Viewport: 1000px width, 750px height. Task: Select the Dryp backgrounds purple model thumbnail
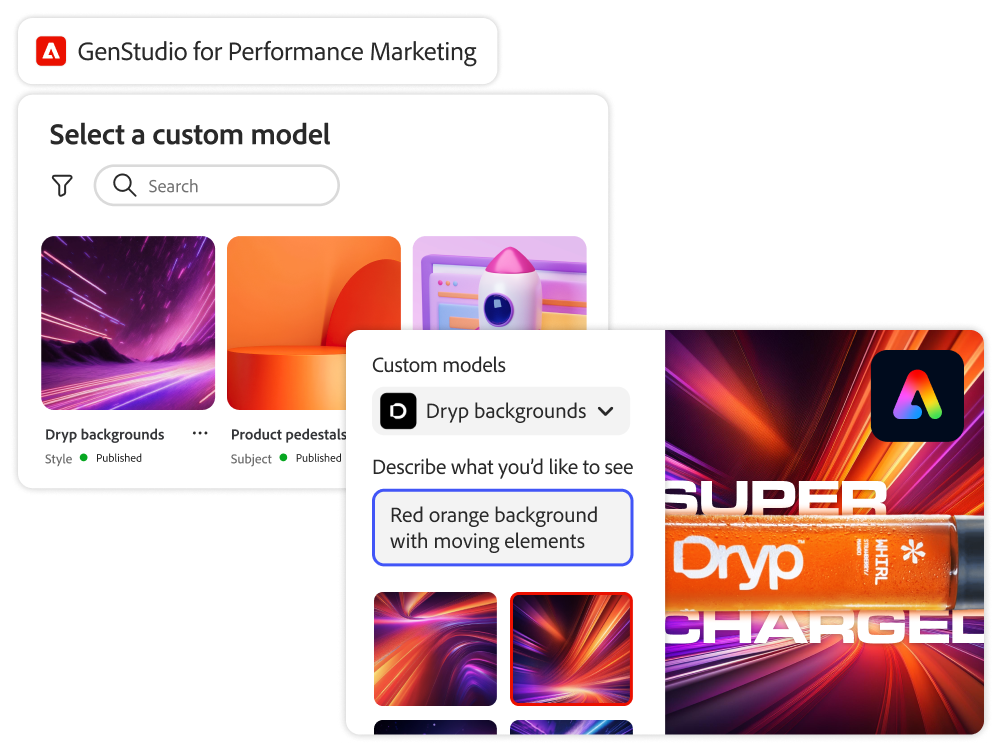tap(128, 323)
